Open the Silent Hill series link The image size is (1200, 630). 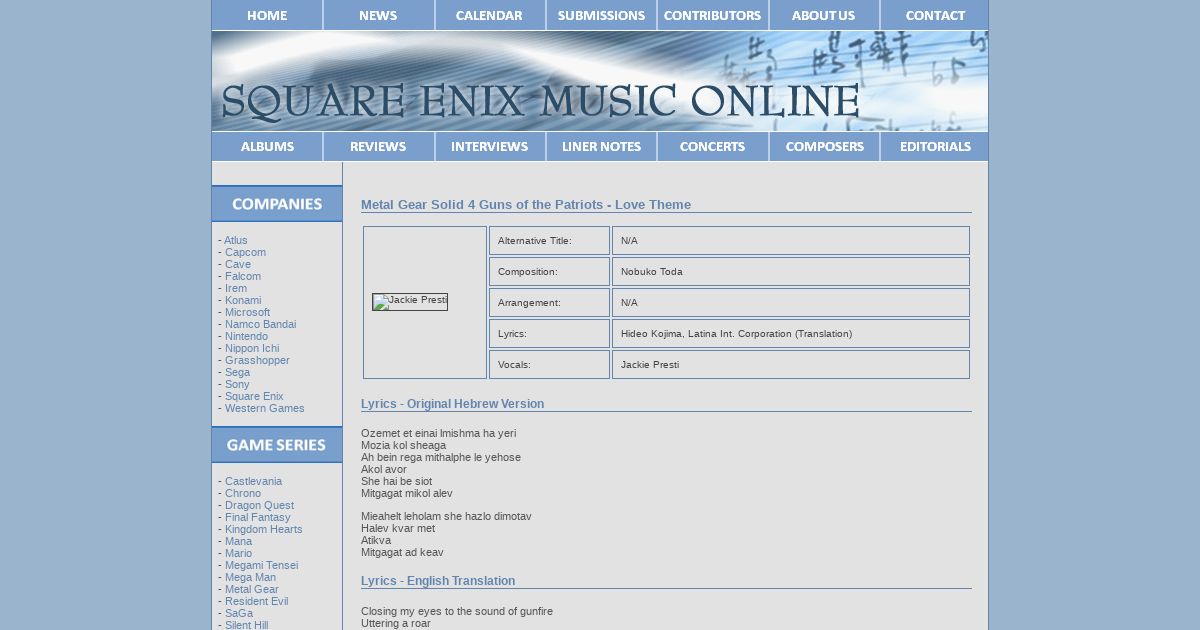click(x=246, y=625)
